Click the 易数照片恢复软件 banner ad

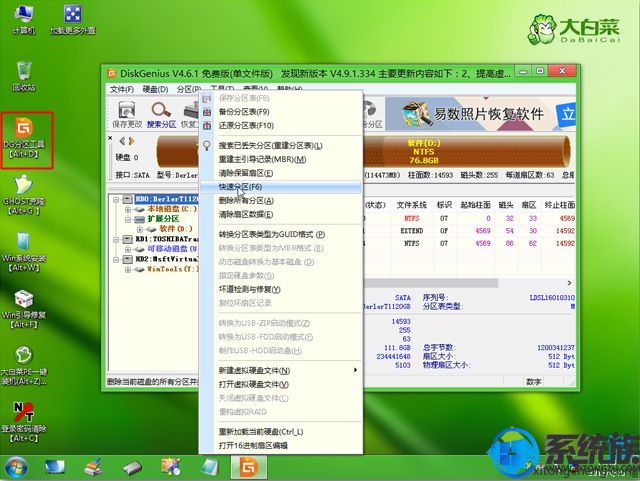point(480,114)
